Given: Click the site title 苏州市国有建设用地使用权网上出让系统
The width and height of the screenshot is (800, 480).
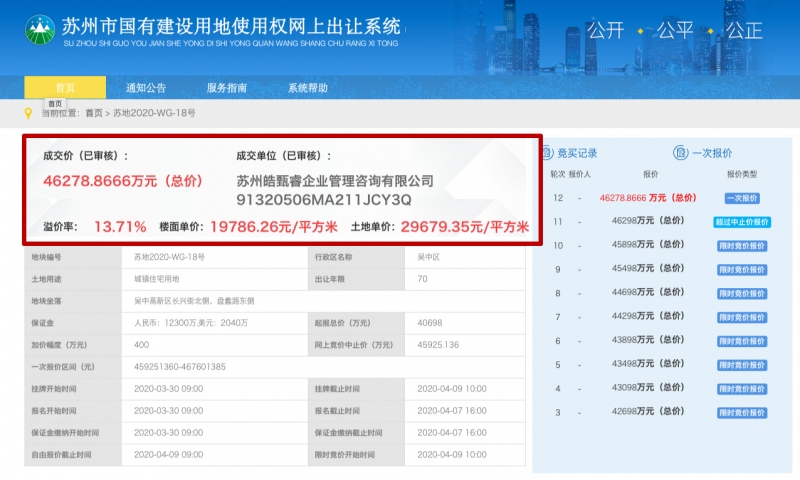Looking at the screenshot, I should tap(230, 25).
